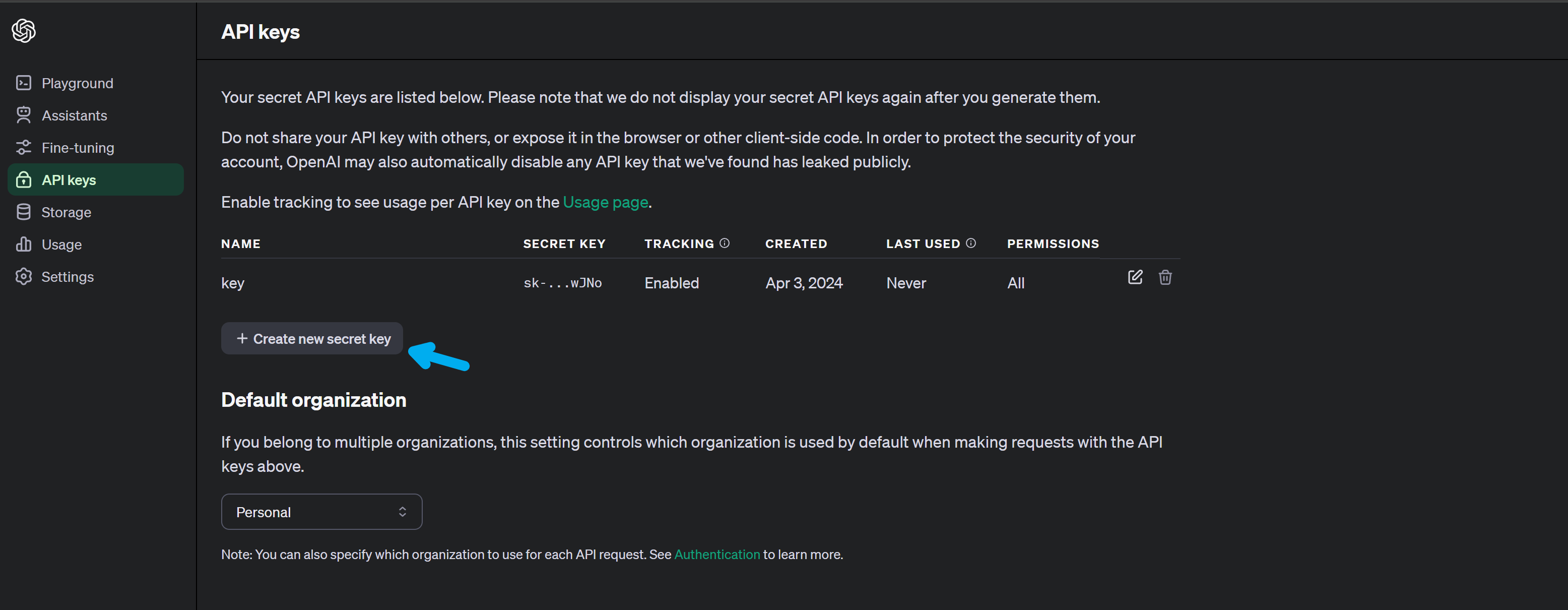1568x610 pixels.
Task: Click the Create new secret key button
Action: (313, 338)
